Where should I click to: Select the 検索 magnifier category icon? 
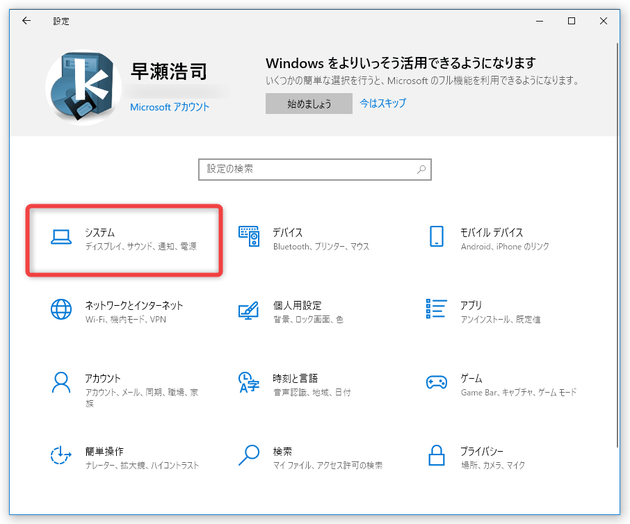click(x=249, y=455)
